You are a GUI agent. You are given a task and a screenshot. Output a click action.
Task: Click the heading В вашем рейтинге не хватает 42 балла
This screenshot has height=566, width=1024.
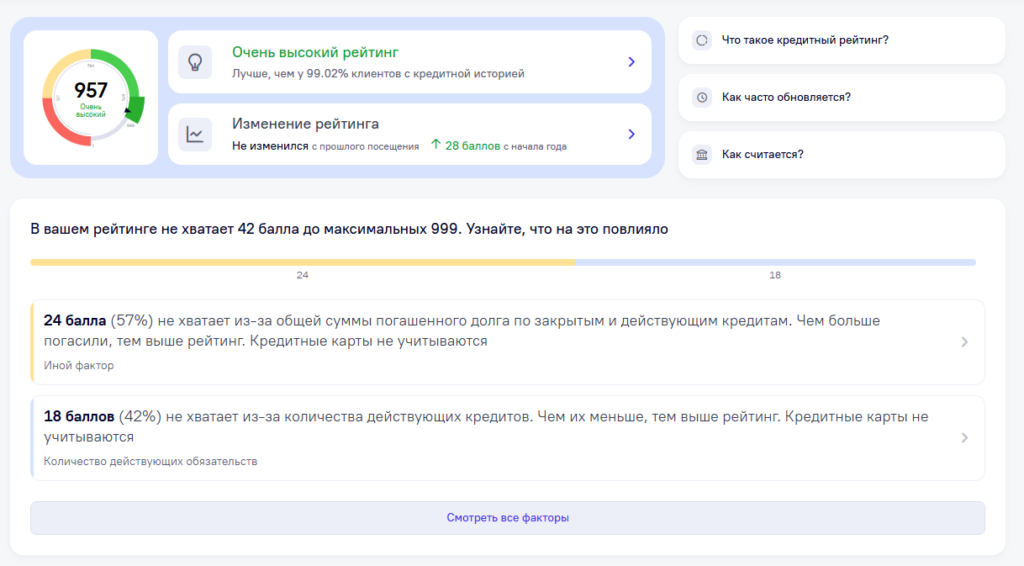click(x=349, y=229)
